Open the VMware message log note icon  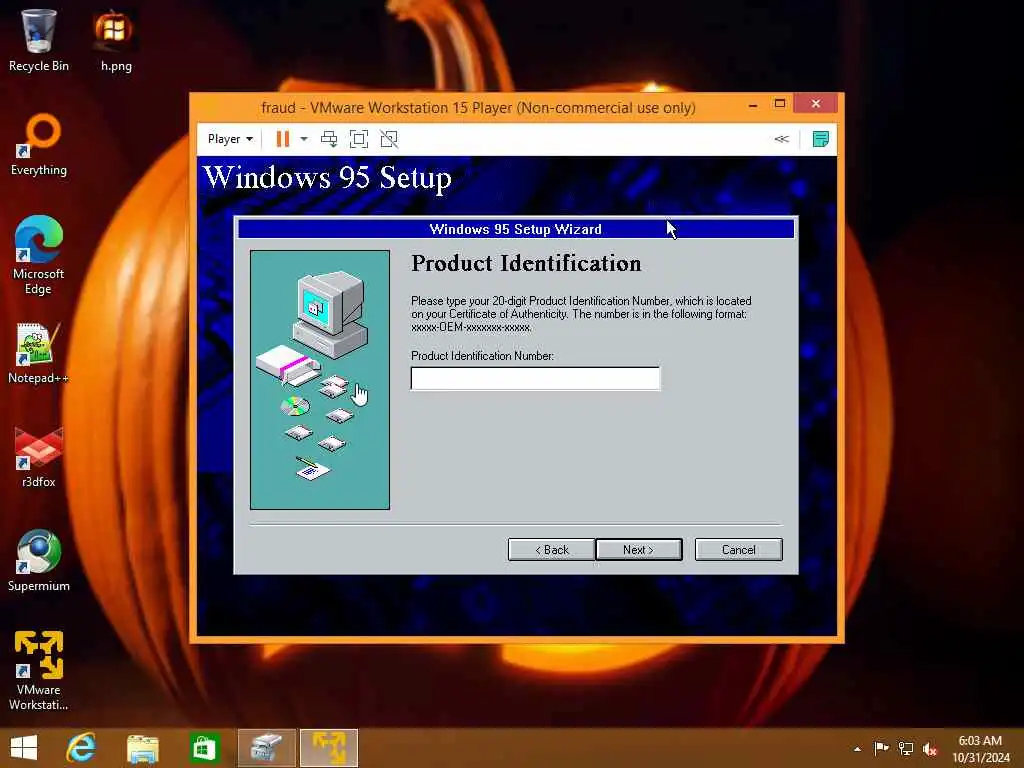click(x=820, y=139)
